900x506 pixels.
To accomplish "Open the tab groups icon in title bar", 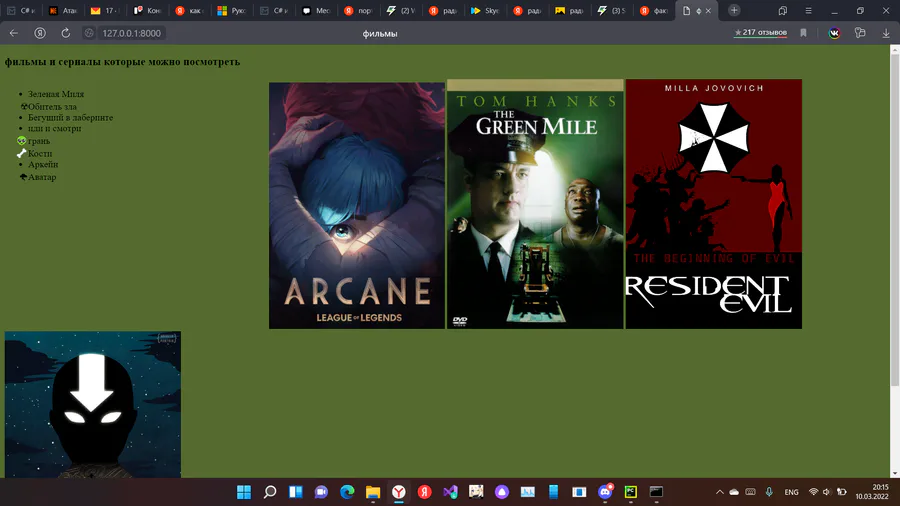I will 782,10.
